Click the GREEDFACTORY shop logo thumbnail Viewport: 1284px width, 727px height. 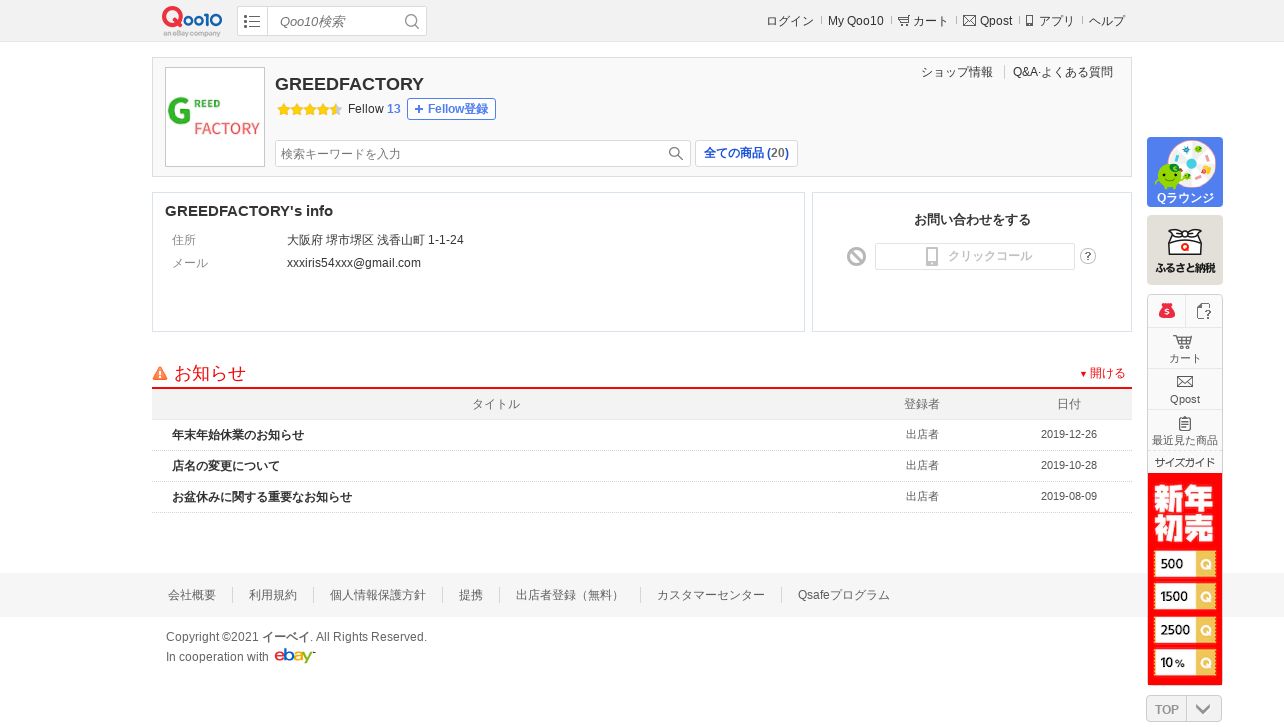click(215, 117)
